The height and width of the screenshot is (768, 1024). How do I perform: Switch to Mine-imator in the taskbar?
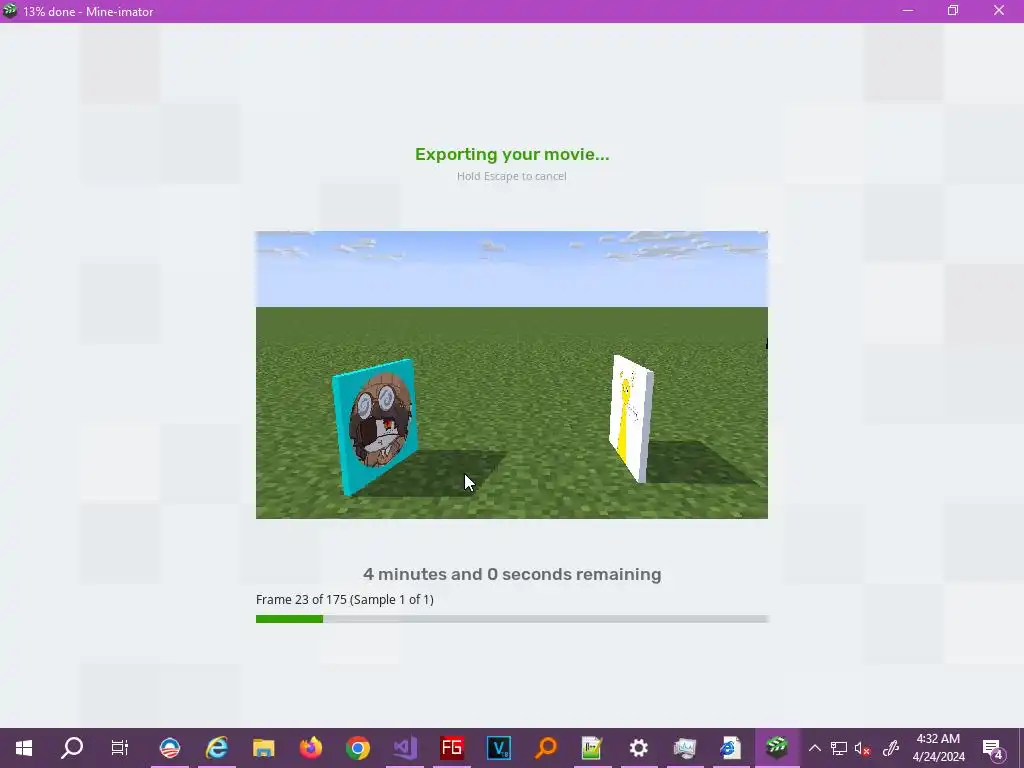click(x=777, y=746)
